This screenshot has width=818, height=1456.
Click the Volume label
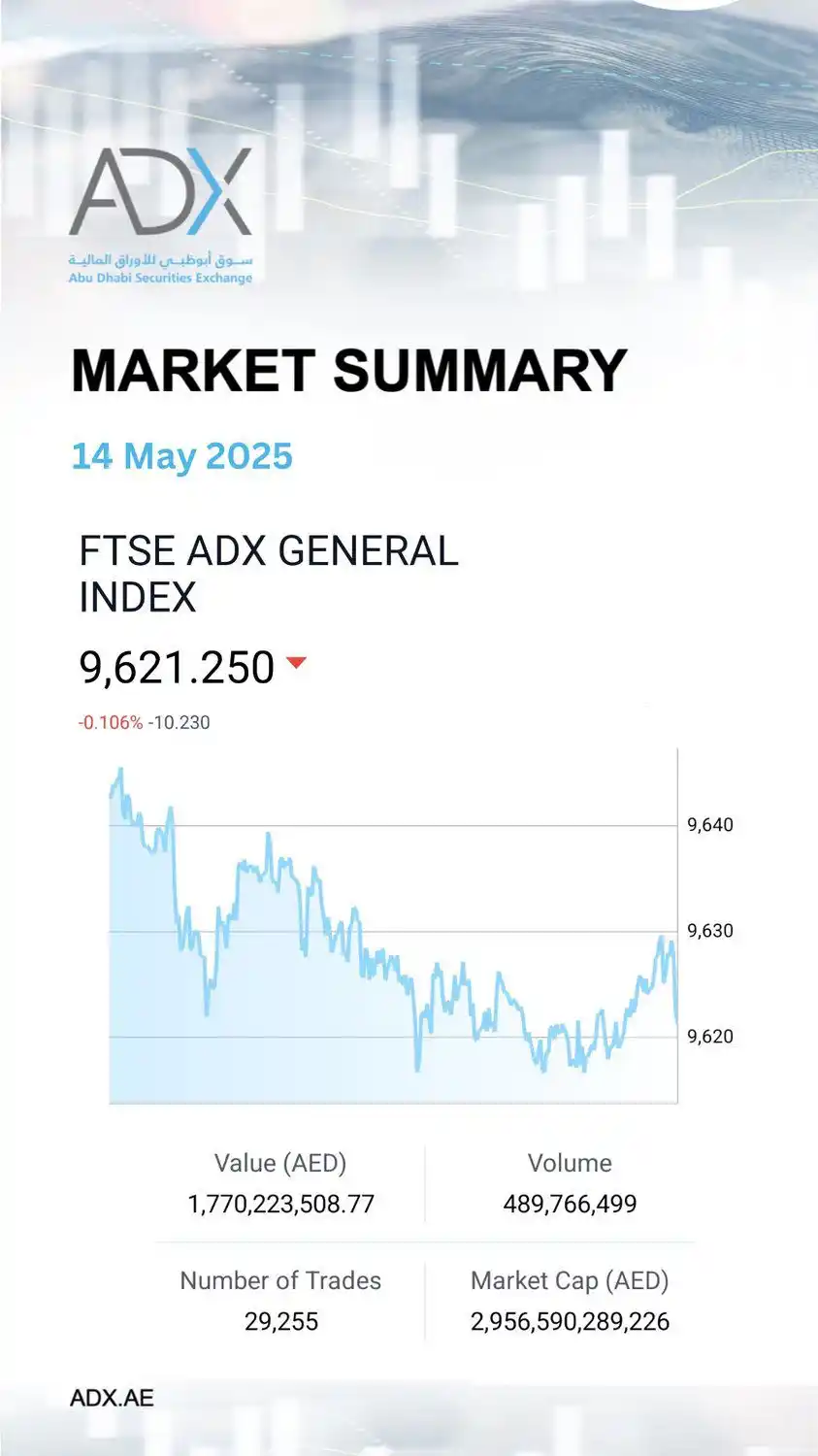tap(570, 1163)
